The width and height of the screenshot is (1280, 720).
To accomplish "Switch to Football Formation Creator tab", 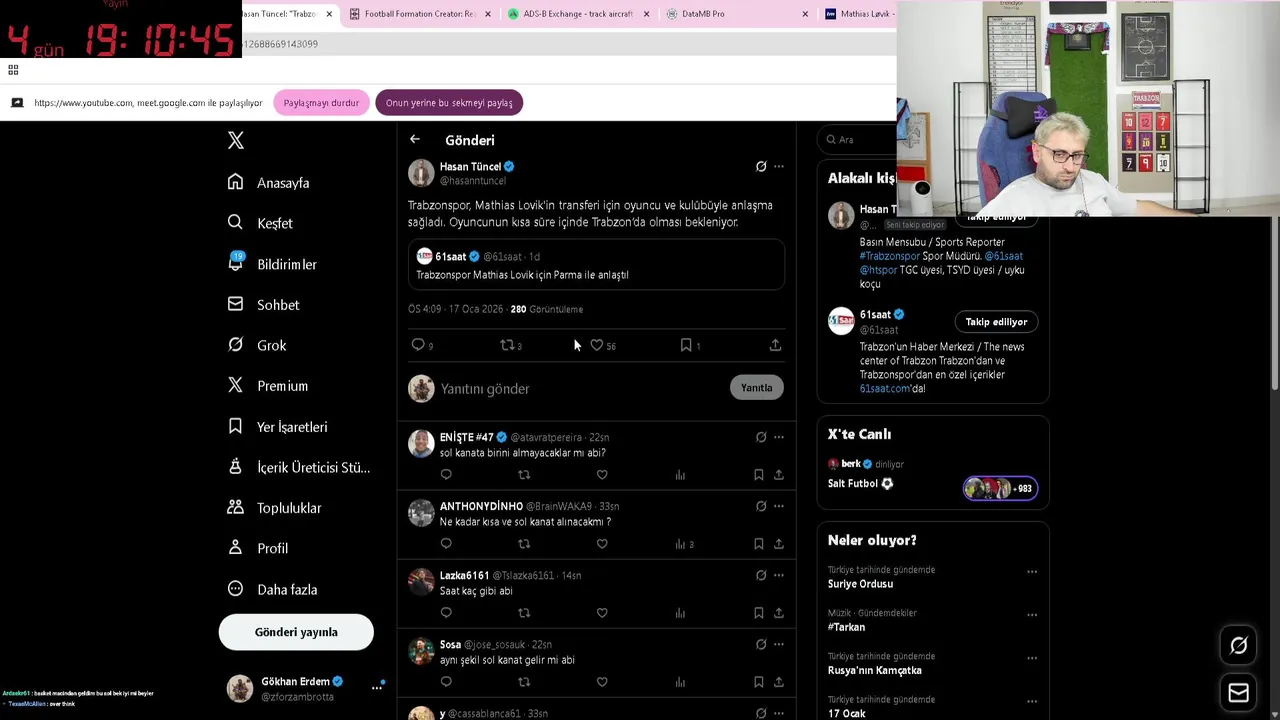I will point(419,14).
